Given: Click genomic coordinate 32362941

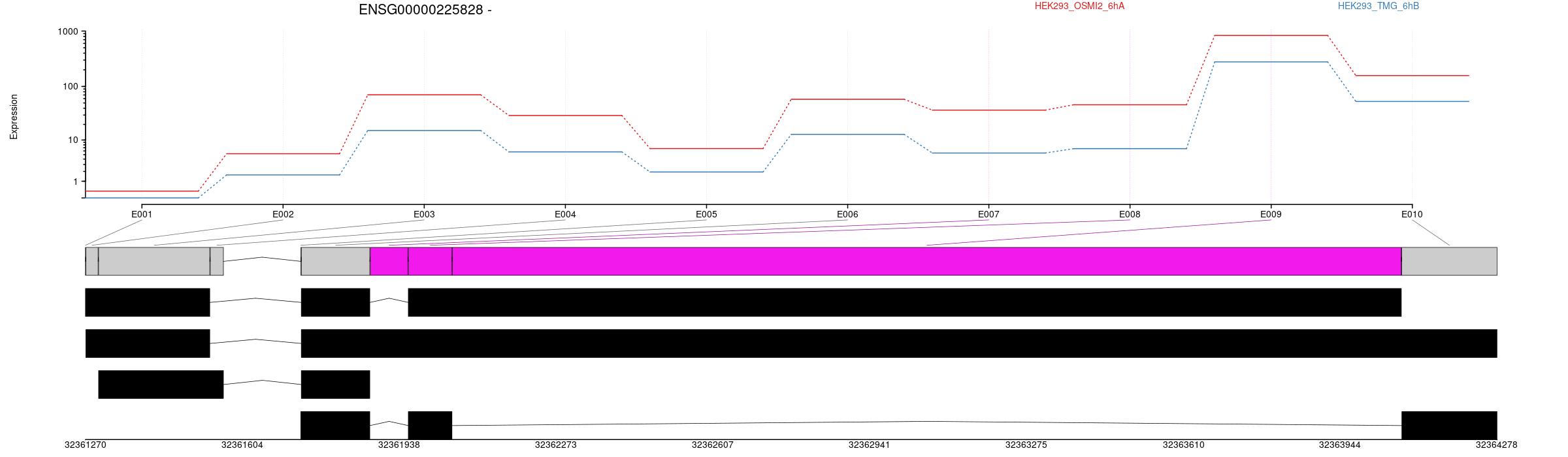Looking at the screenshot, I should click(870, 445).
